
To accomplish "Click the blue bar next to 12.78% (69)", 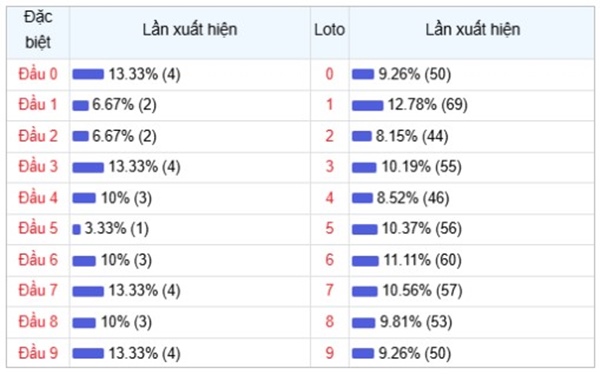I will coord(367,105).
